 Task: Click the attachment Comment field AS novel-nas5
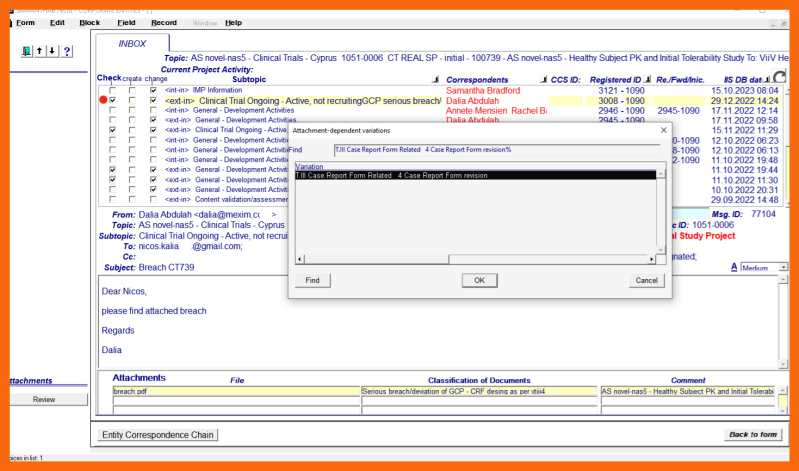pos(687,391)
